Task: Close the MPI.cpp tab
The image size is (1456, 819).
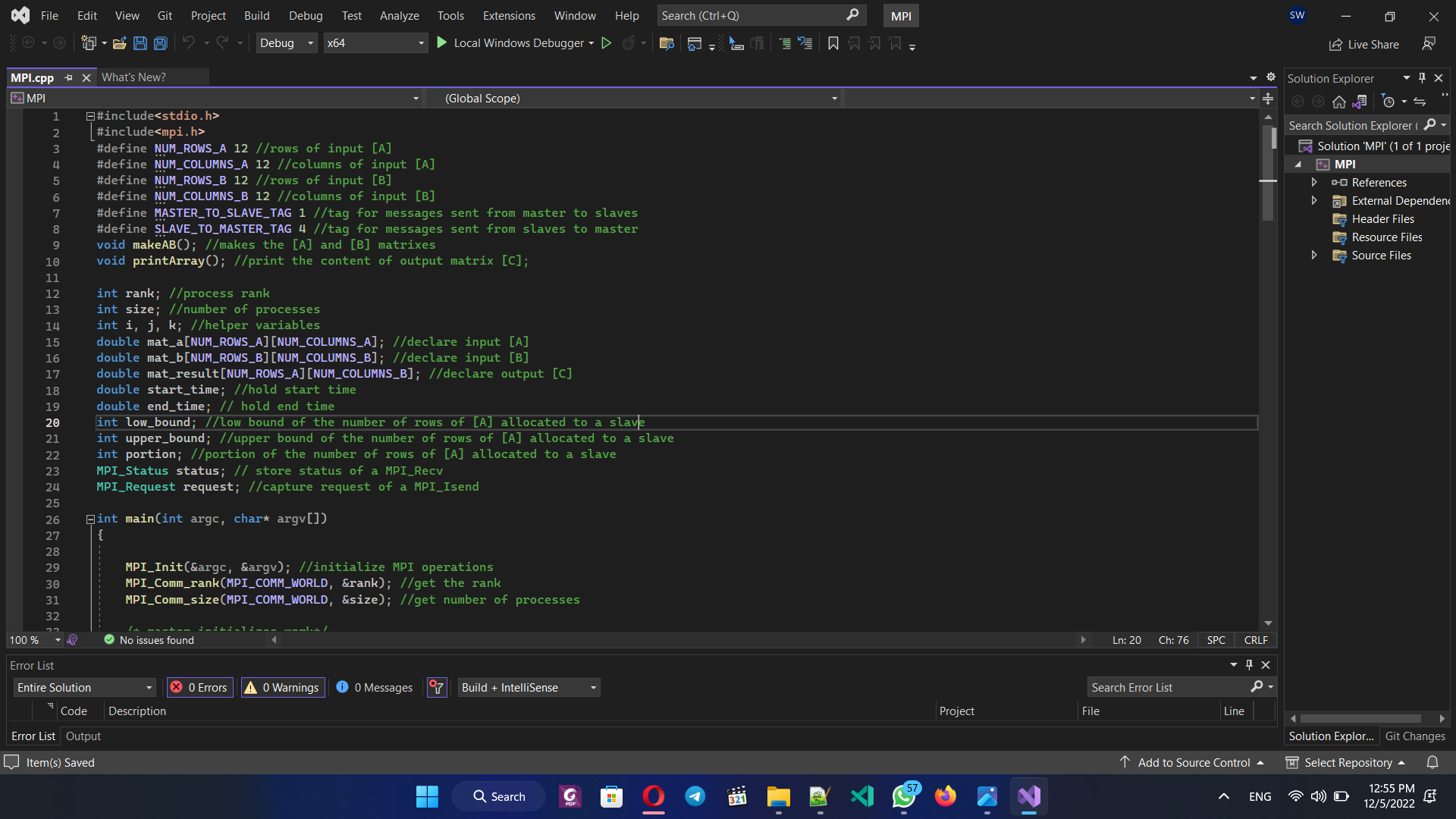Action: pyautogui.click(x=86, y=77)
